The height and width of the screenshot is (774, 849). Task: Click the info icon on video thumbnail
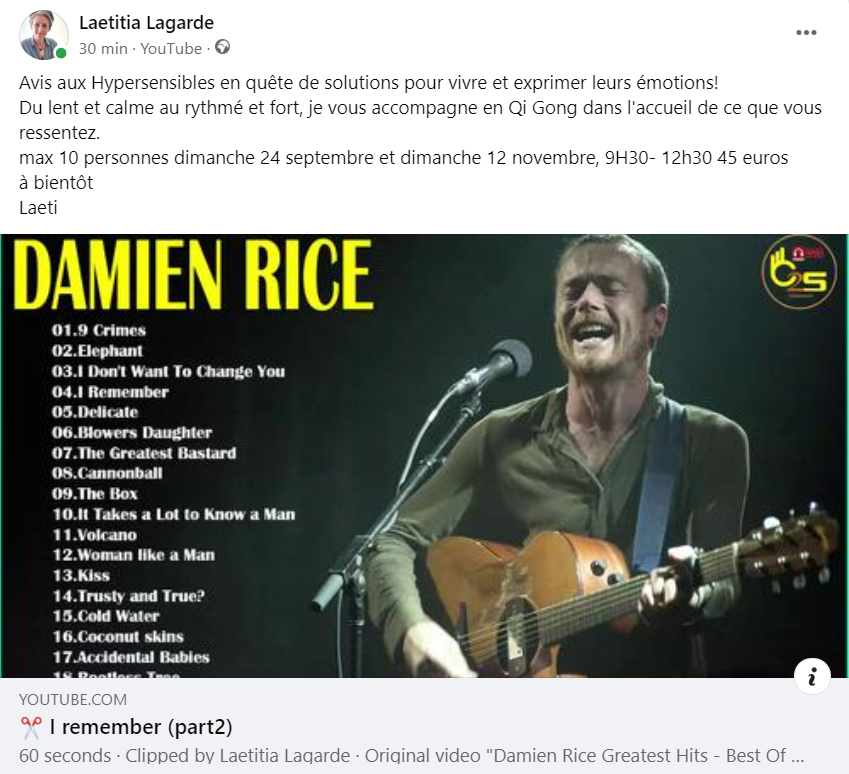(812, 675)
